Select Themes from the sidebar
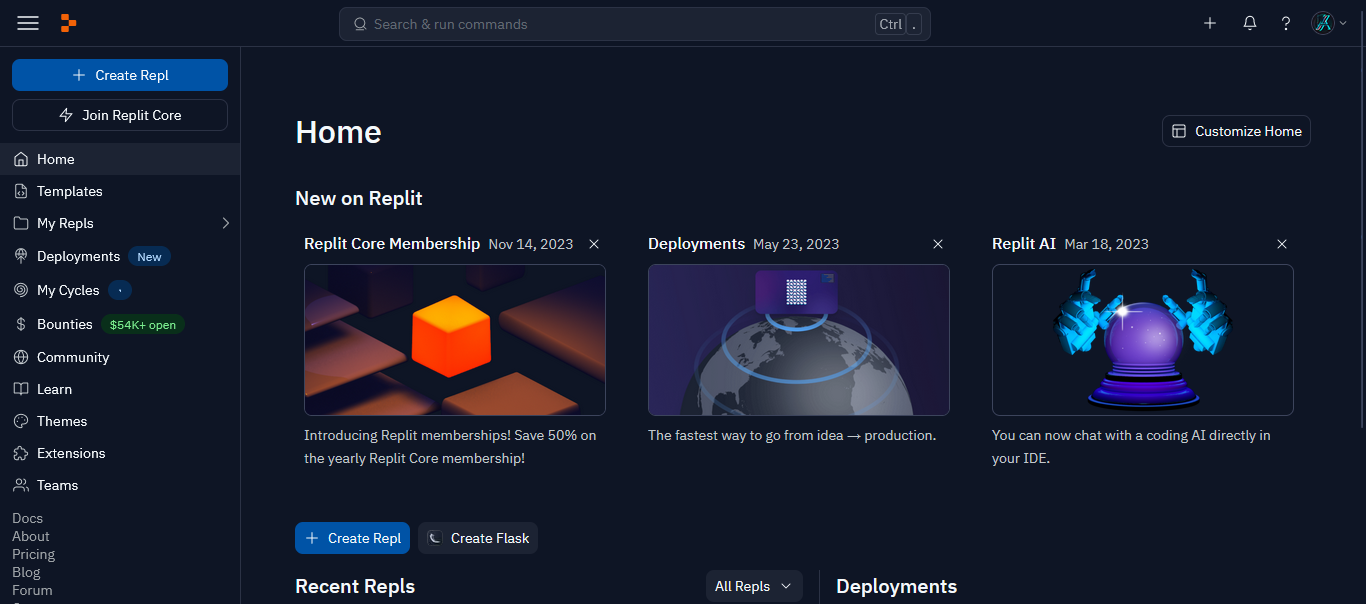 [62, 421]
